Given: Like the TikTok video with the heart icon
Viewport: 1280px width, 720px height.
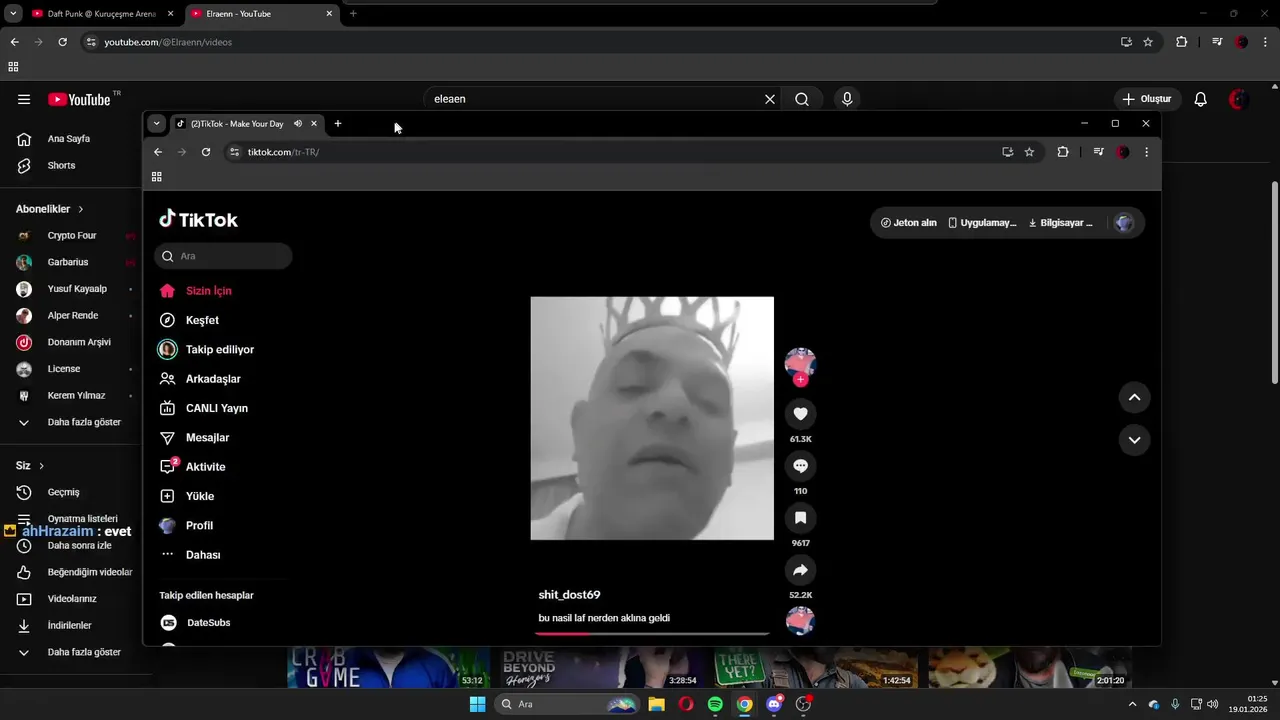Looking at the screenshot, I should click(800, 414).
